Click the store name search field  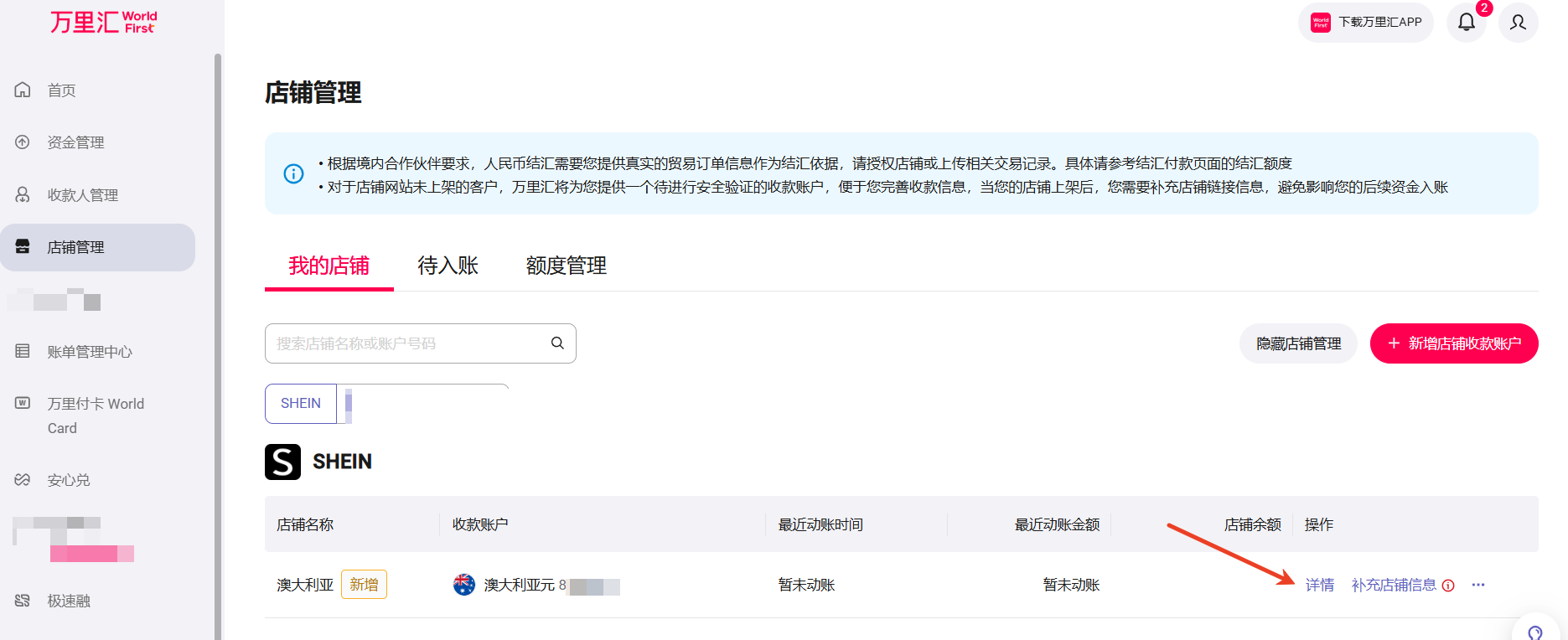[x=406, y=343]
